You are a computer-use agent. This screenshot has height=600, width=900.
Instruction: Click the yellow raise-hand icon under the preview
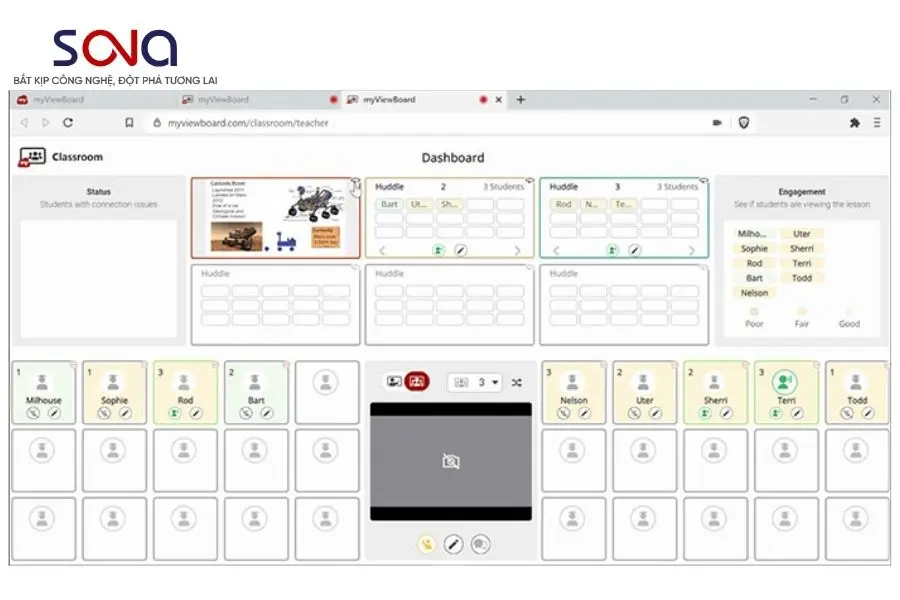click(425, 541)
